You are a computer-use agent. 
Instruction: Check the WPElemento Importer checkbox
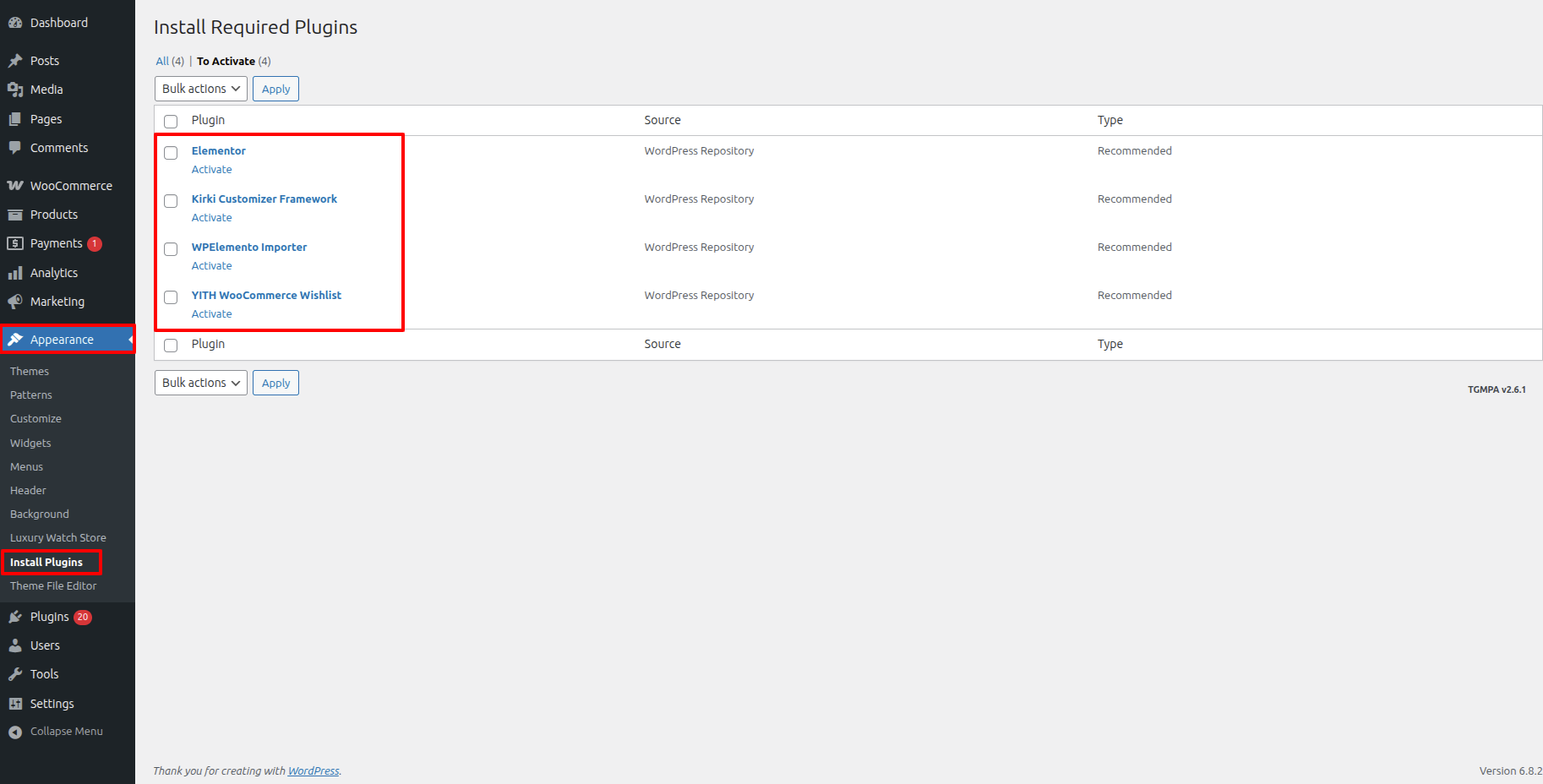coord(171,248)
